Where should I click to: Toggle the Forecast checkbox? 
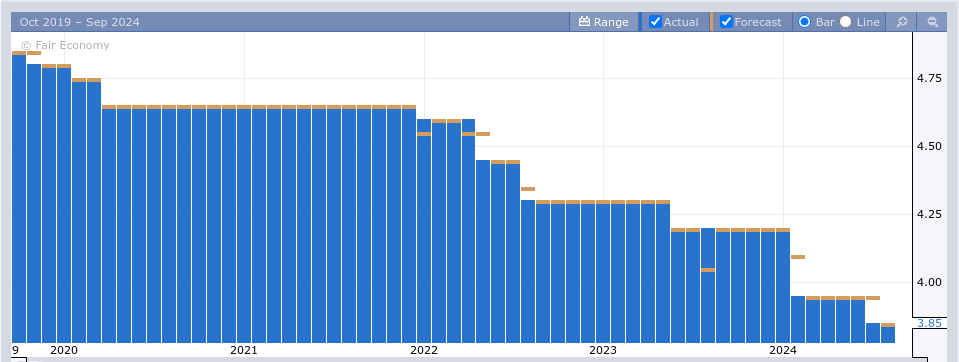[726, 22]
